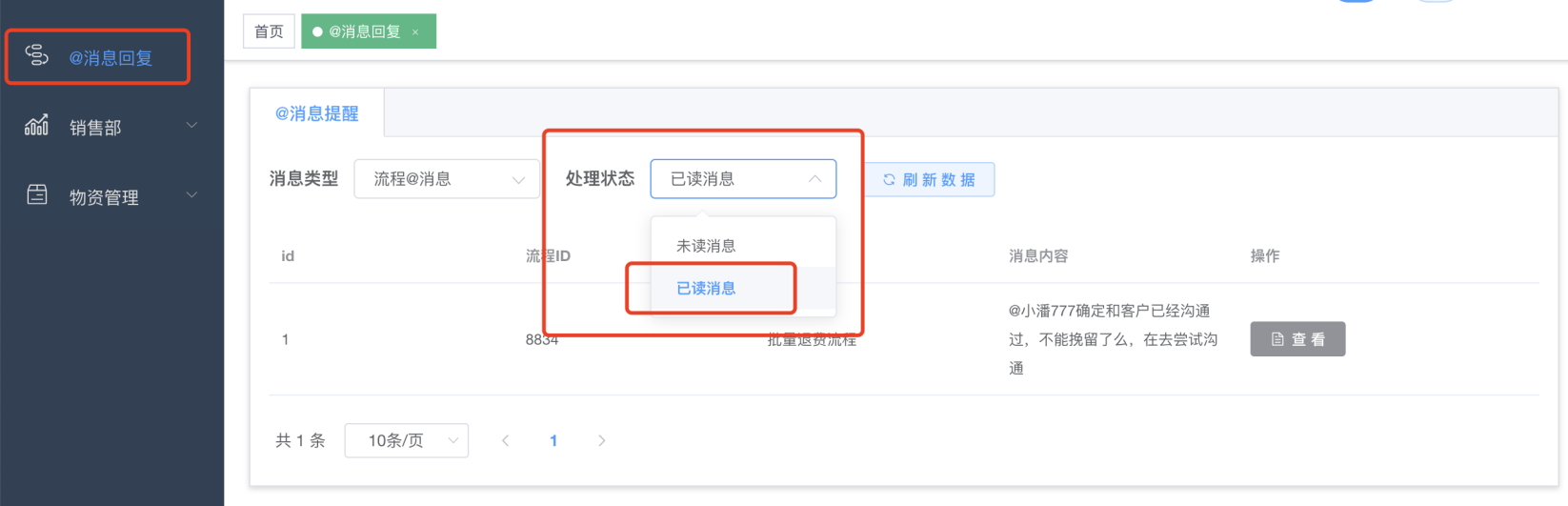Select 已读消息 option in dropdown
Viewport: 1568px width, 506px height.
pos(706,288)
